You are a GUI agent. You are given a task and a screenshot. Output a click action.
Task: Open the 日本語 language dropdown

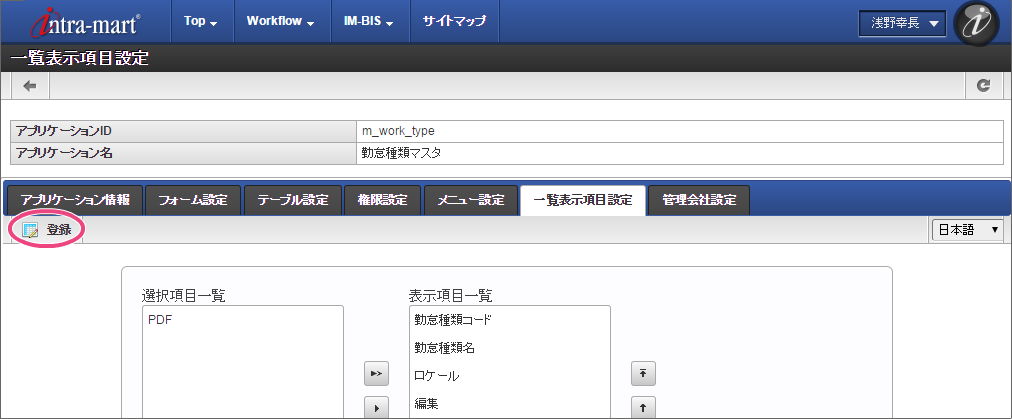coord(967,229)
